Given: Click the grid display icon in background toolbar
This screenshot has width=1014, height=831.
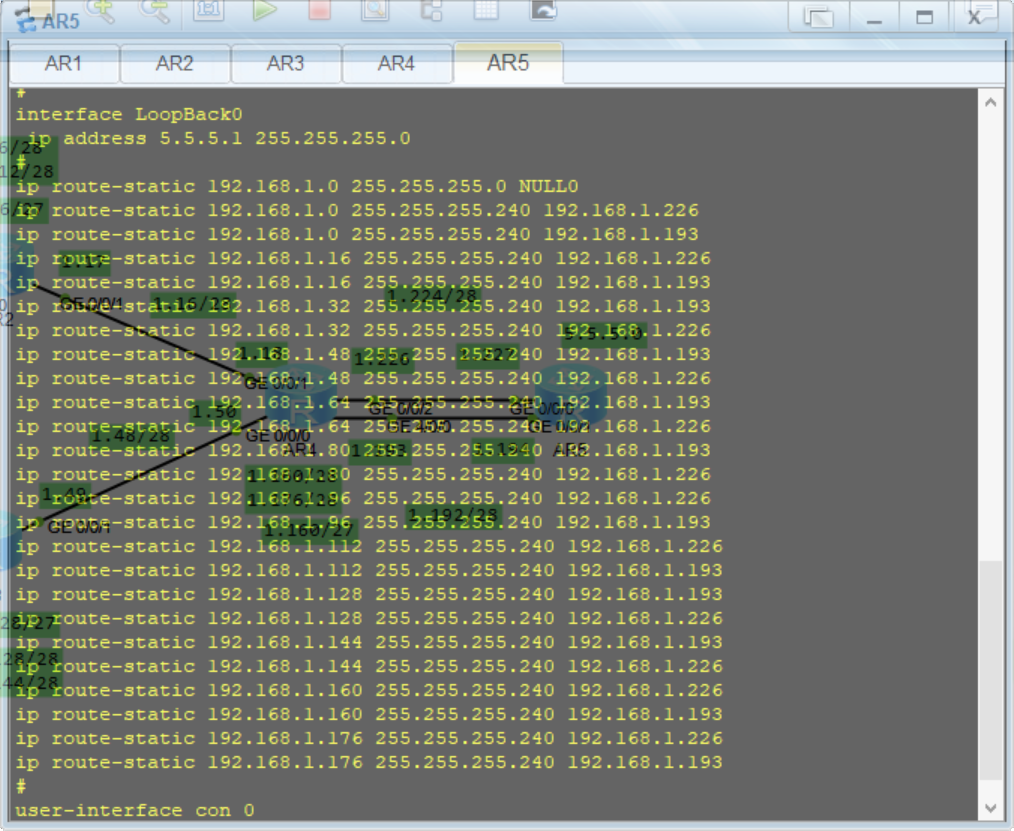Looking at the screenshot, I should coord(486,10).
